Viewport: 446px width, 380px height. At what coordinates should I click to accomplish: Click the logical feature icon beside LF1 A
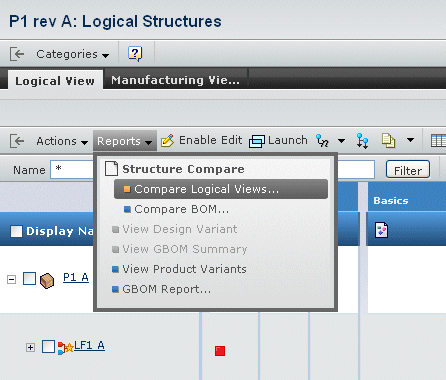(66, 348)
